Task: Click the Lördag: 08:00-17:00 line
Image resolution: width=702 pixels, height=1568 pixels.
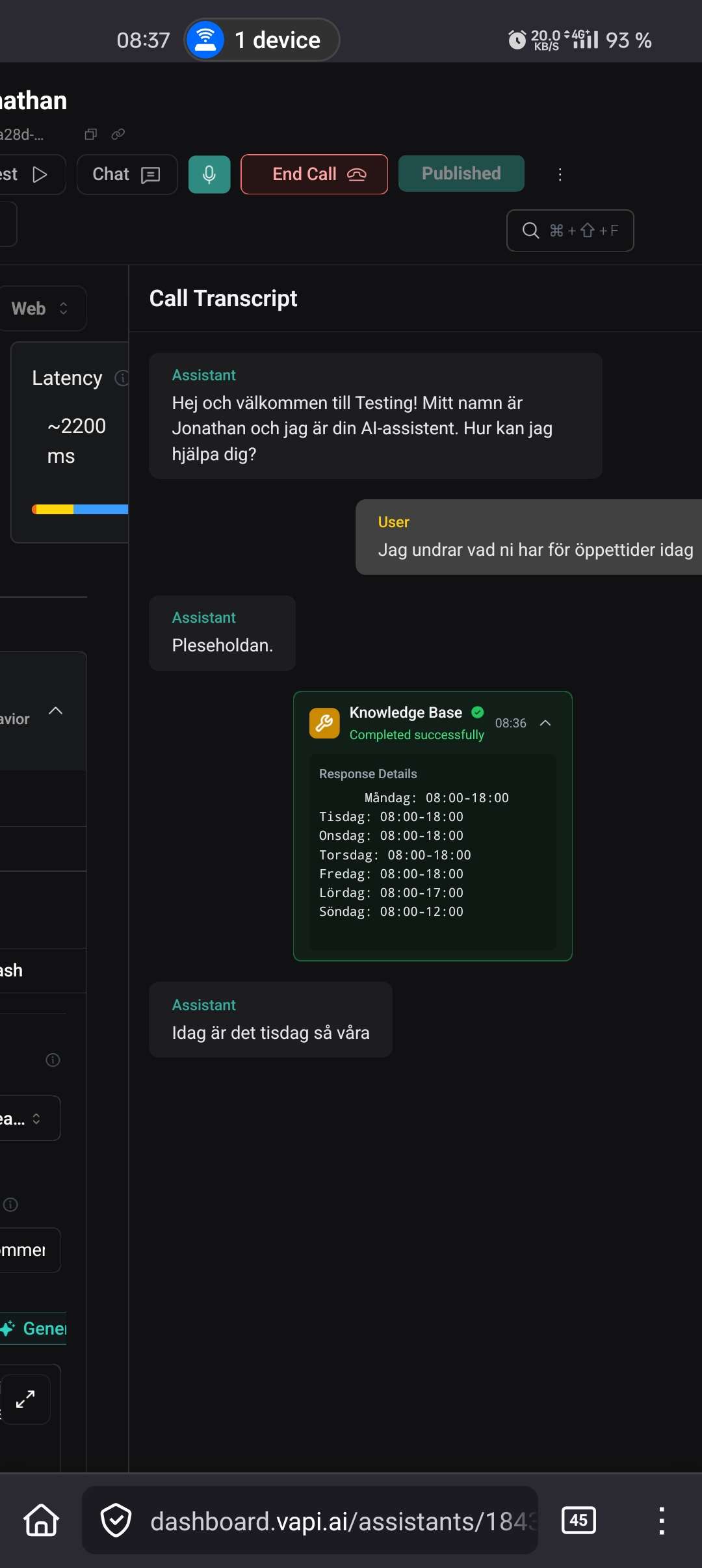Action: click(x=391, y=893)
